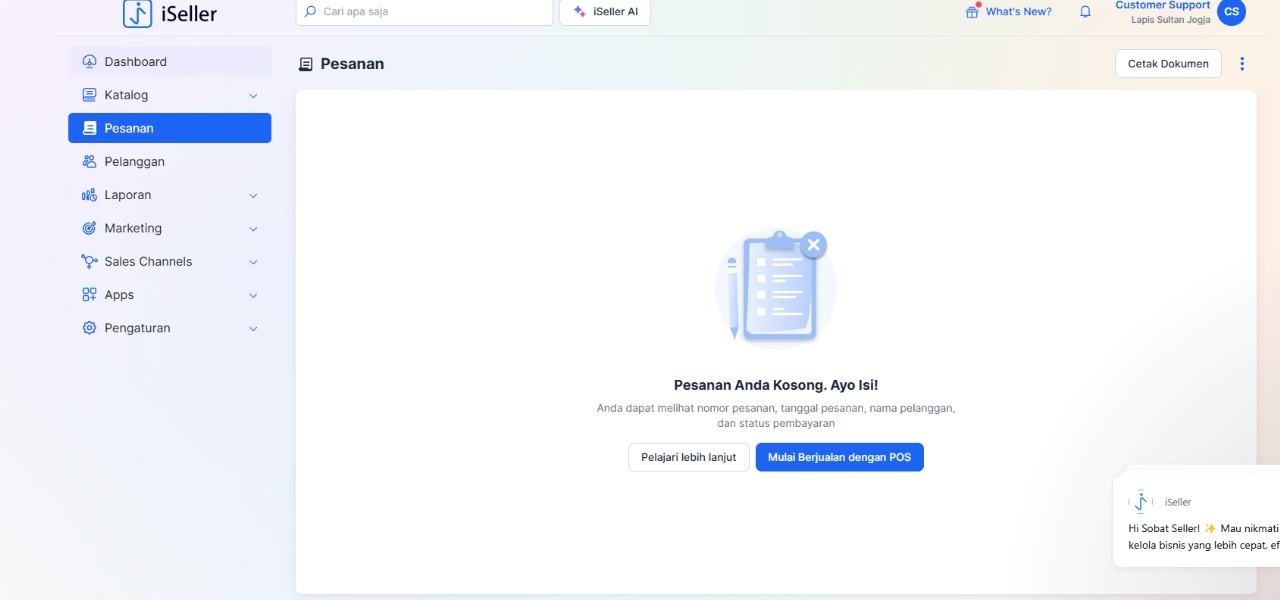Expand the Katalog submenu chevron
Image resolution: width=1280 pixels, height=600 pixels.
(253, 96)
